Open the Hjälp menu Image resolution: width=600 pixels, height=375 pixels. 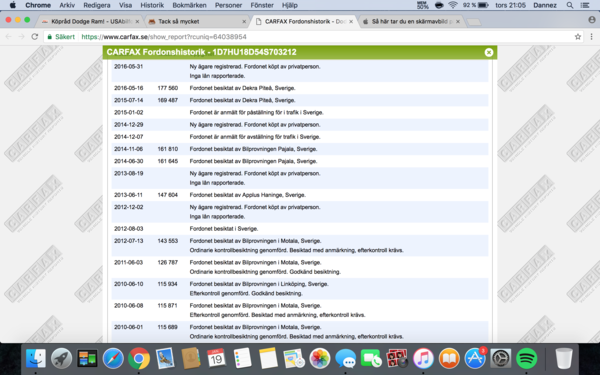289,5
